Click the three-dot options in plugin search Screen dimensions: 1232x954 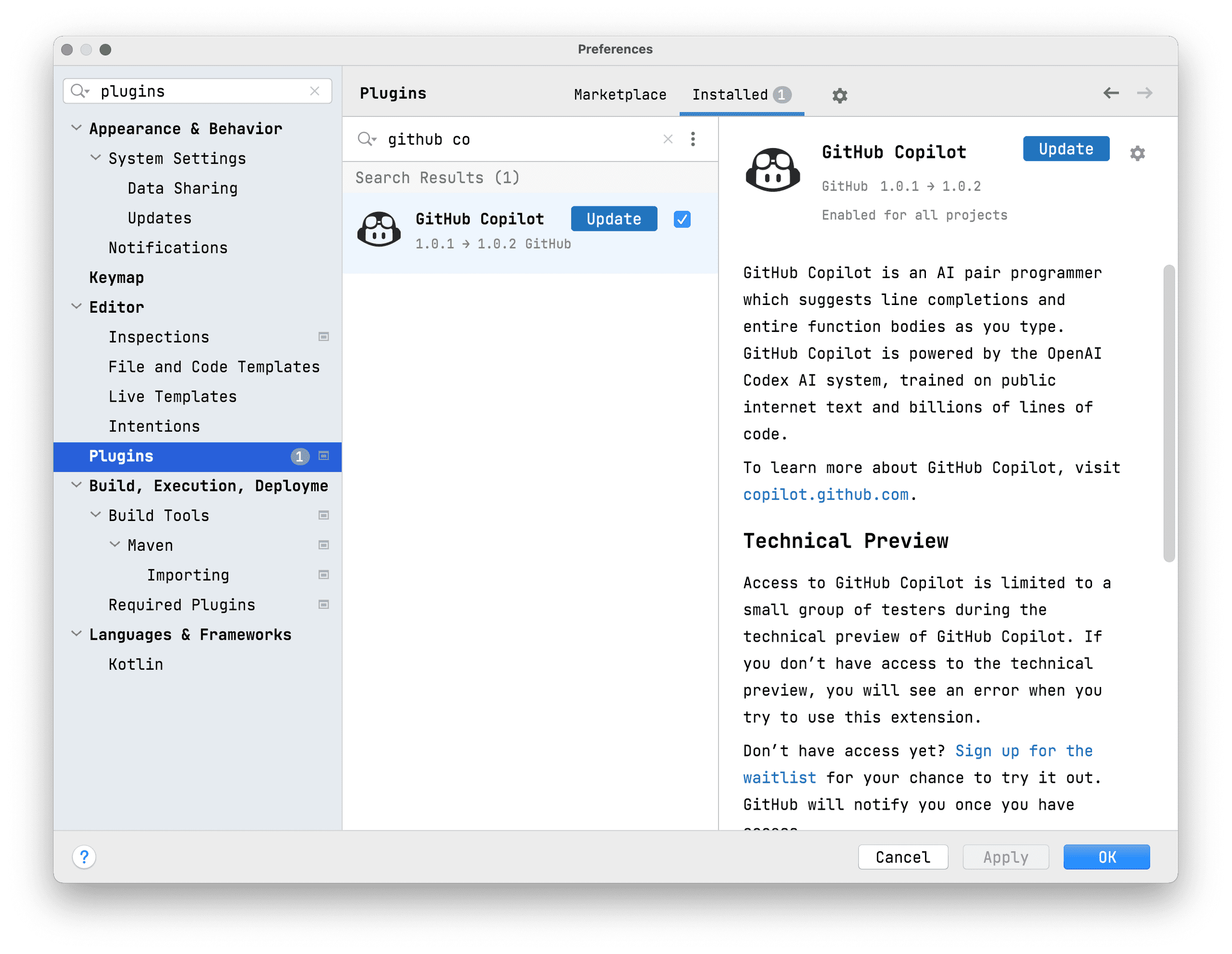[x=693, y=139]
